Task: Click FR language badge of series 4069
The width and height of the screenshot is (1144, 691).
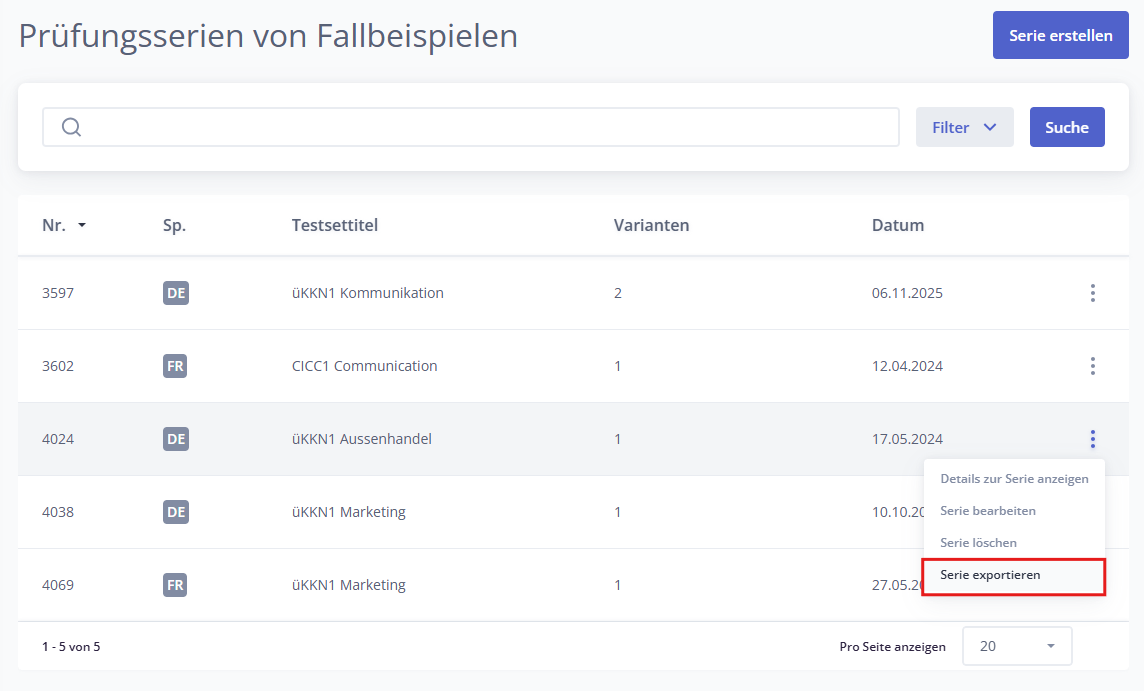Action: pos(176,585)
